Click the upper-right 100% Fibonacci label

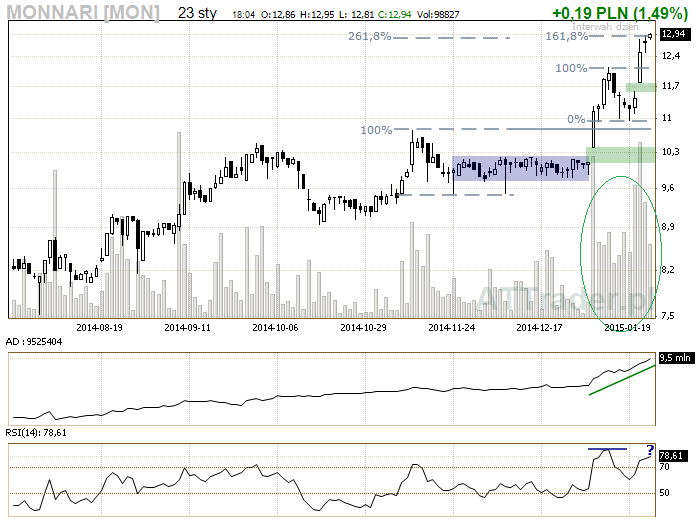pyautogui.click(x=571, y=68)
